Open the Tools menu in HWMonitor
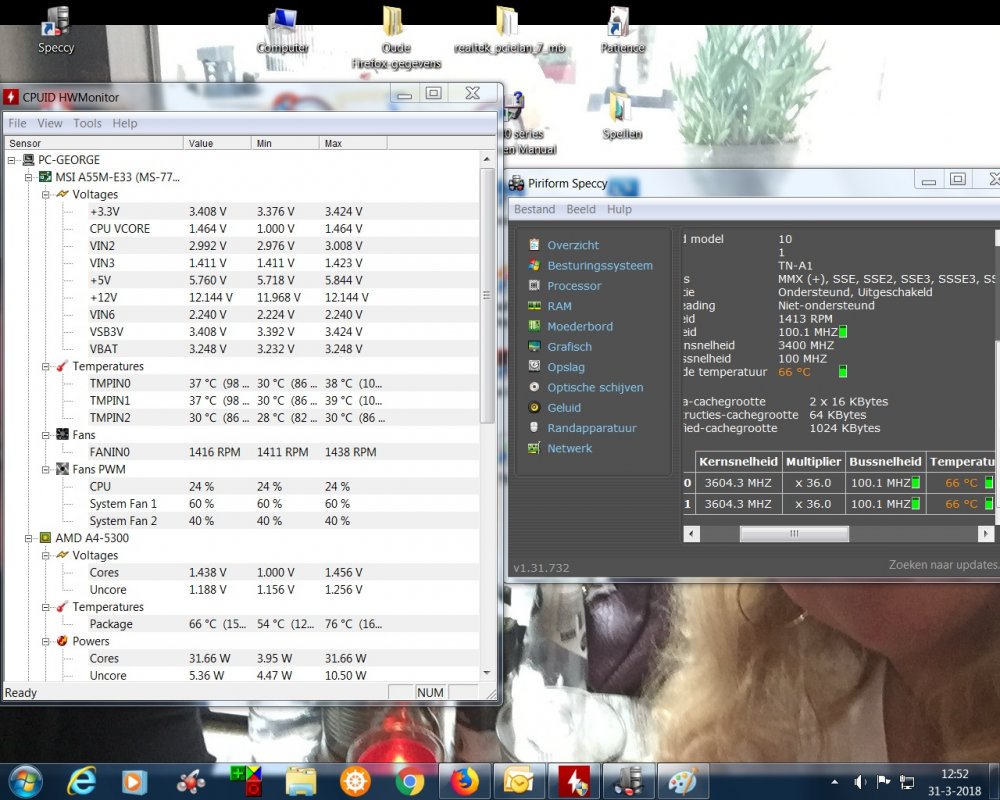The height and width of the screenshot is (800, 1000). [87, 123]
